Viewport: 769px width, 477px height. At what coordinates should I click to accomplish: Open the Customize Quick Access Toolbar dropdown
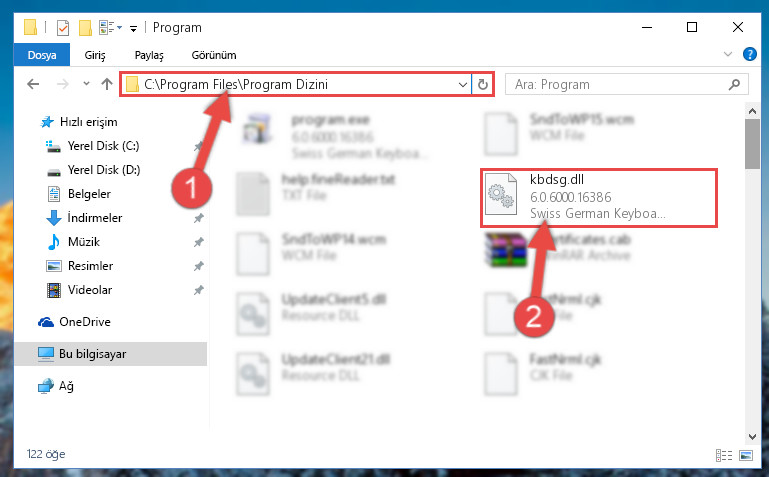[x=133, y=28]
